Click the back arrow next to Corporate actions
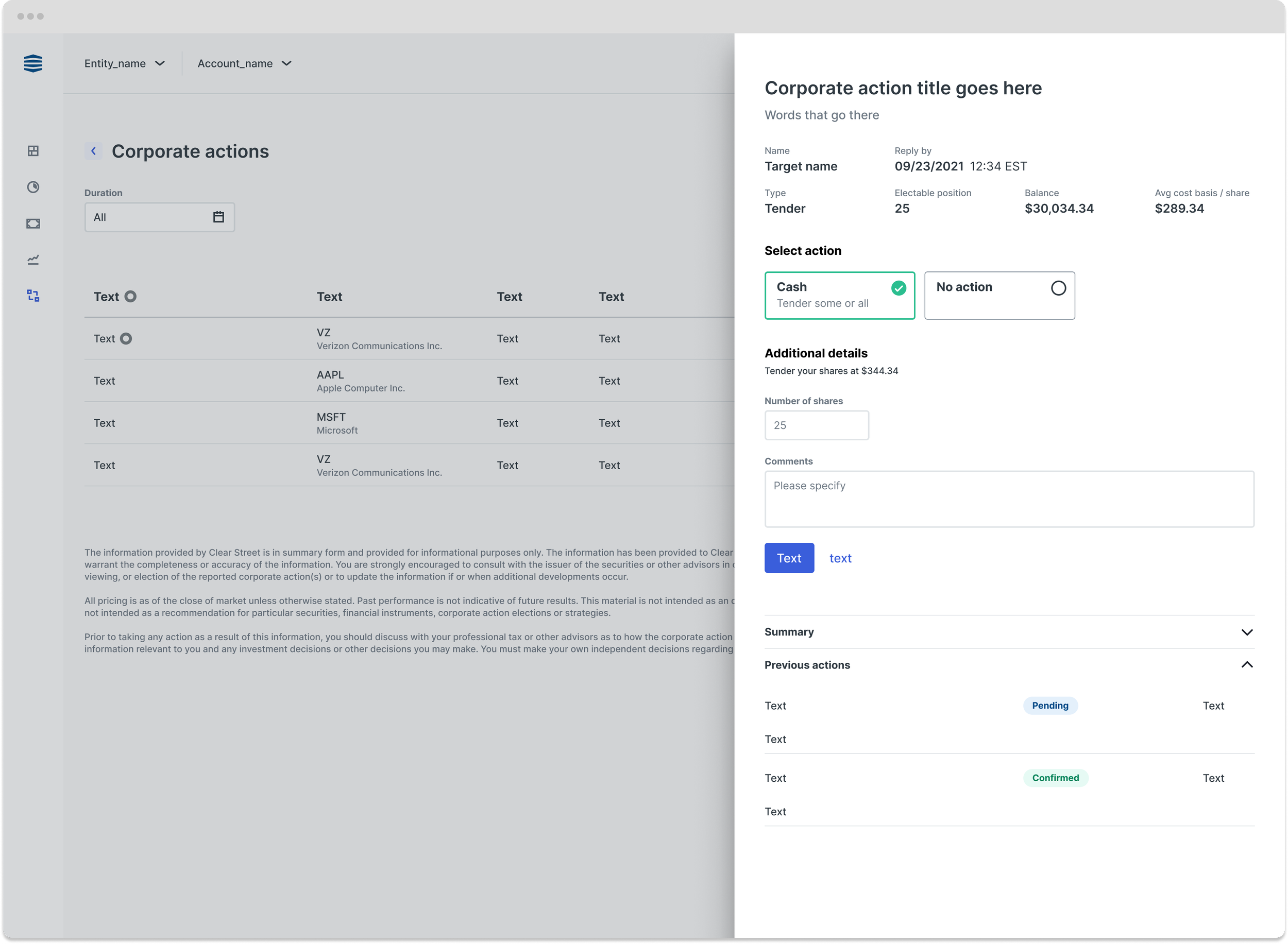This screenshot has width=1288, height=944. (x=93, y=151)
